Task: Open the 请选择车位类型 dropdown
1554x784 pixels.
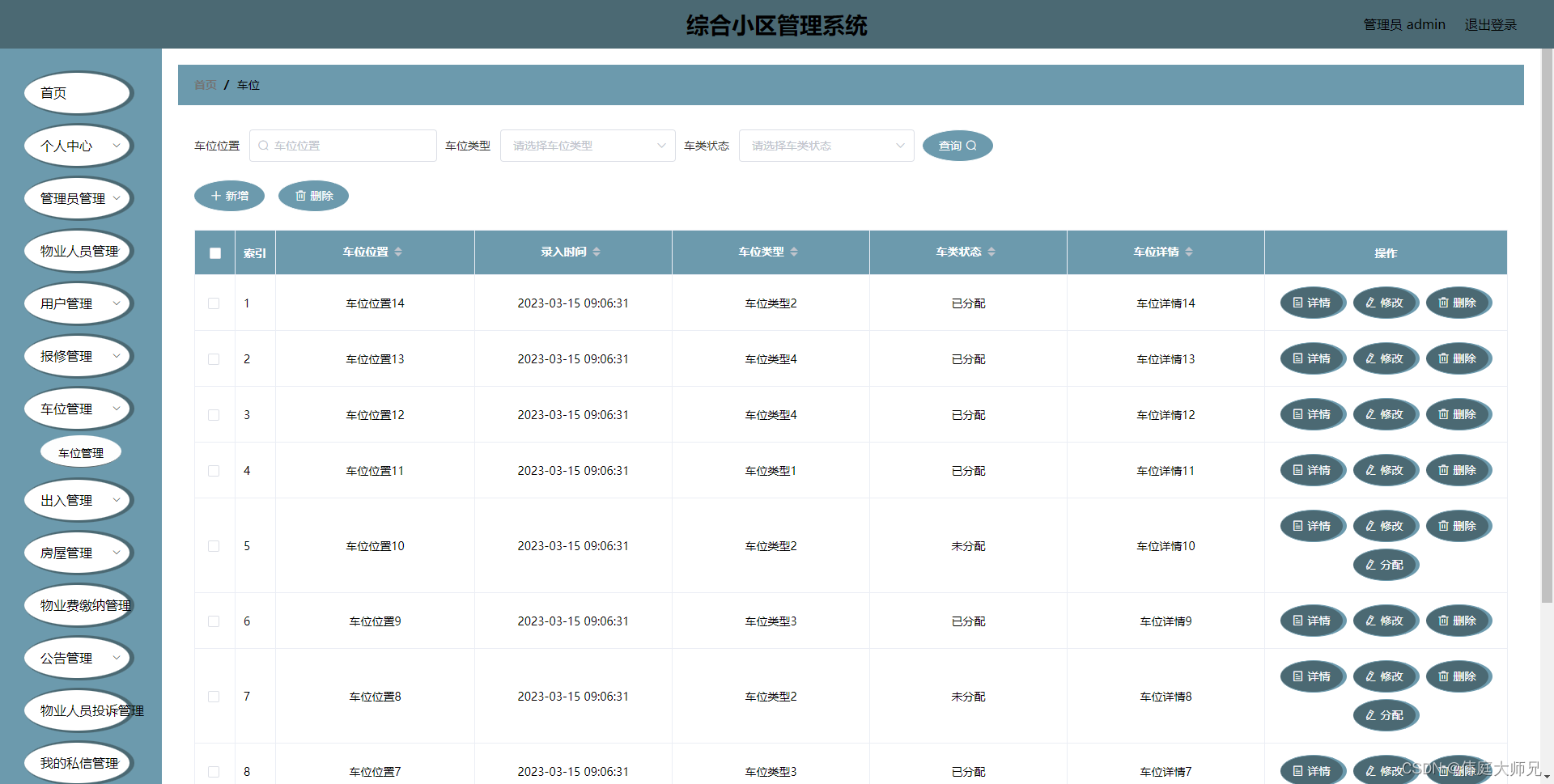Action: 588,146
